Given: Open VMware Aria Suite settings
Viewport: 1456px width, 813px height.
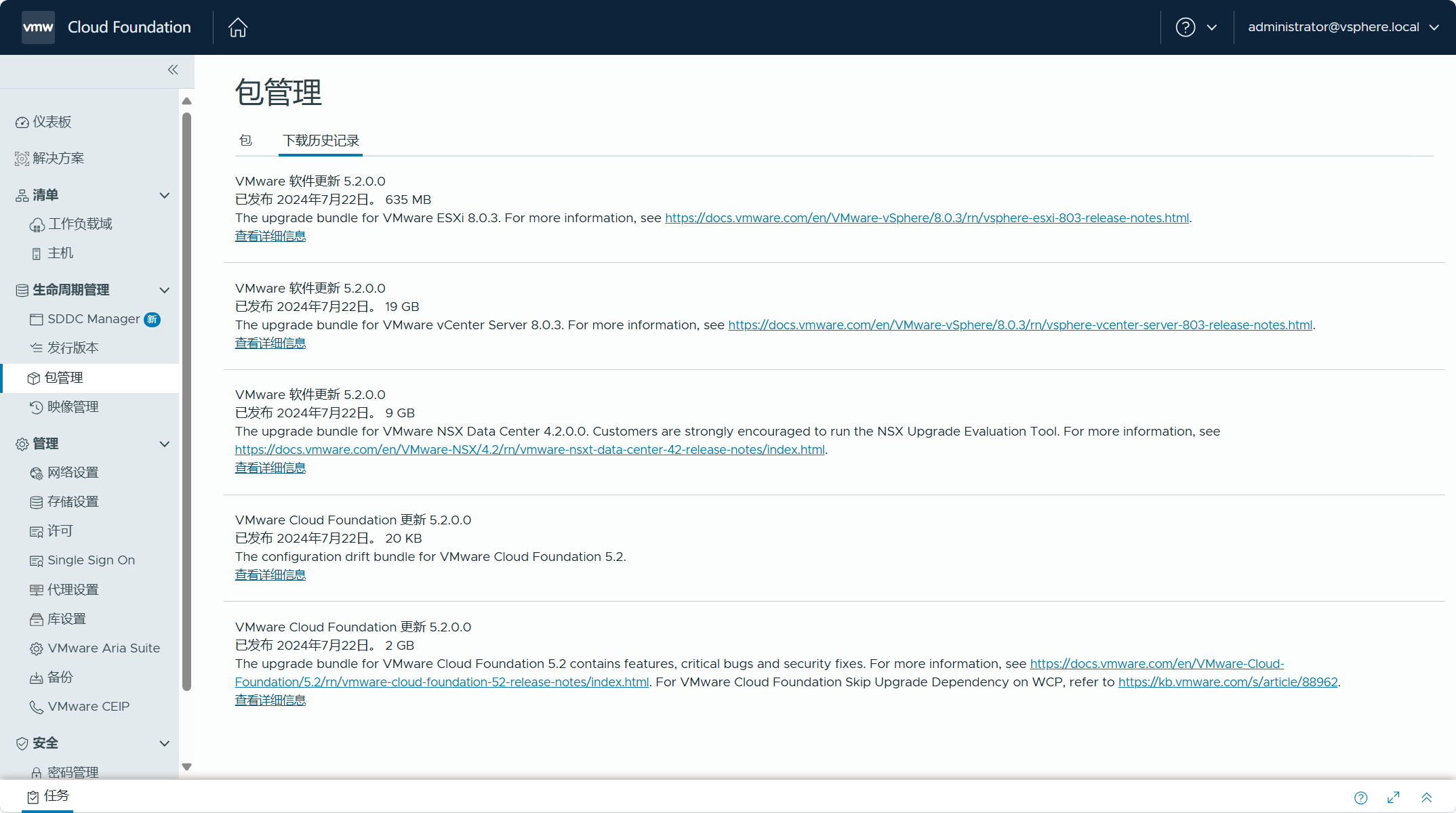Looking at the screenshot, I should (x=103, y=648).
